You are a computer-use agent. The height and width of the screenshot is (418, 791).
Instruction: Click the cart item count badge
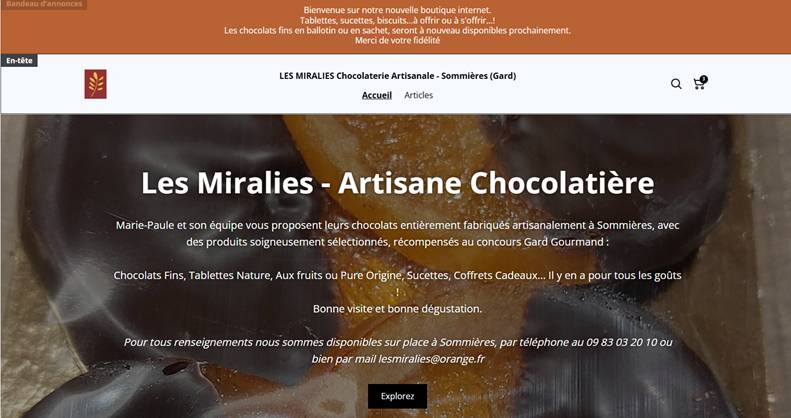coord(704,79)
